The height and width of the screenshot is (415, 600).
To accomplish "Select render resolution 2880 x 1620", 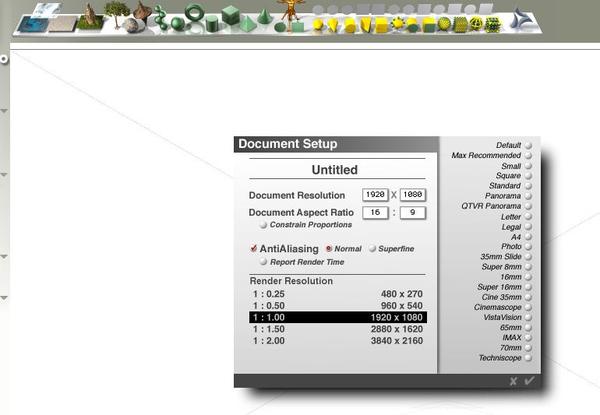I will (x=338, y=329).
